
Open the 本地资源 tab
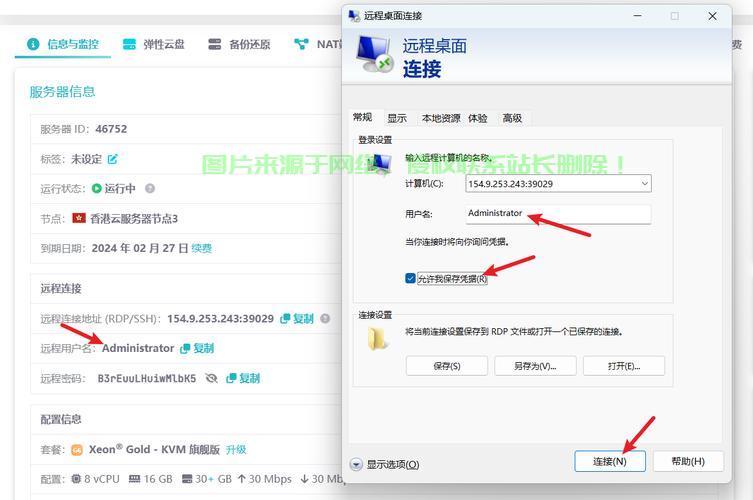[440, 118]
